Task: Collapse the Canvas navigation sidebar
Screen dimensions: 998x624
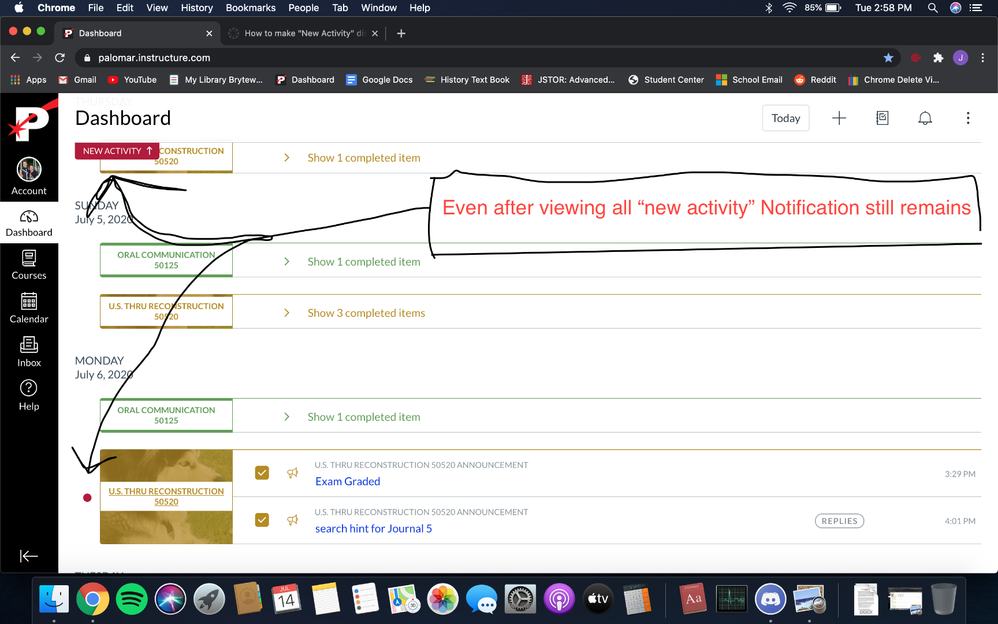Action: click(29, 556)
